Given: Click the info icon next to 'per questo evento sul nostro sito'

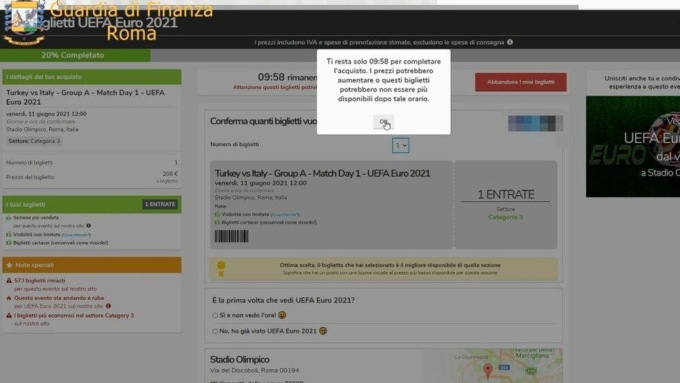Looking at the screenshot, I should tap(88, 226).
